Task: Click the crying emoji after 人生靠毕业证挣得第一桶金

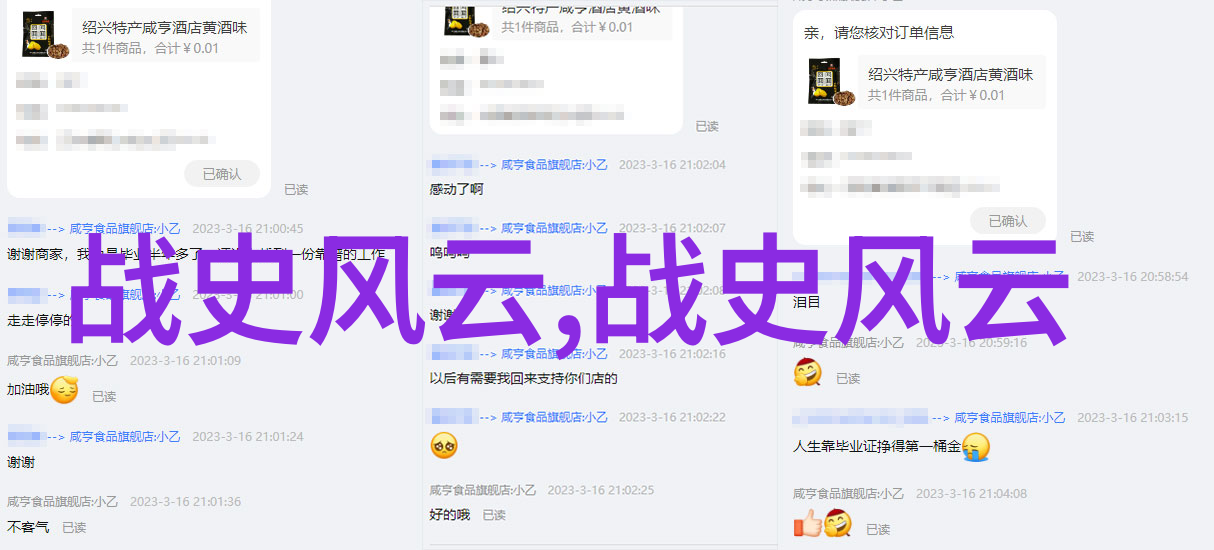Action: (x=976, y=446)
